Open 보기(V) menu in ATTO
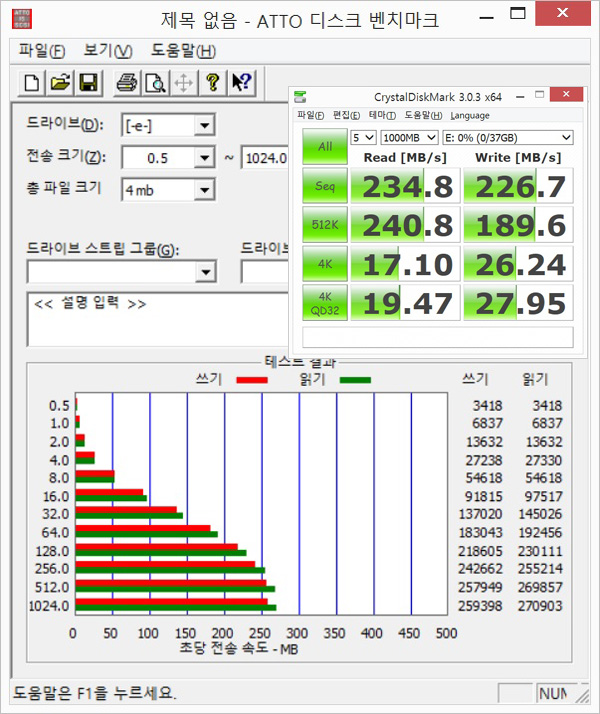Viewport: 600px width, 714px height. [108, 50]
